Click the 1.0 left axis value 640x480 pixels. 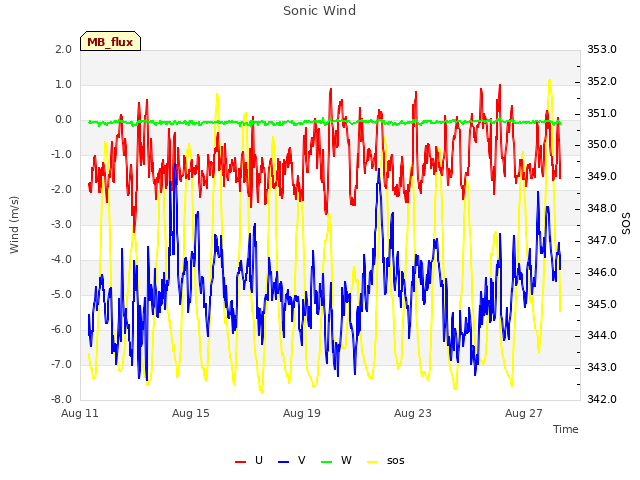click(63, 84)
